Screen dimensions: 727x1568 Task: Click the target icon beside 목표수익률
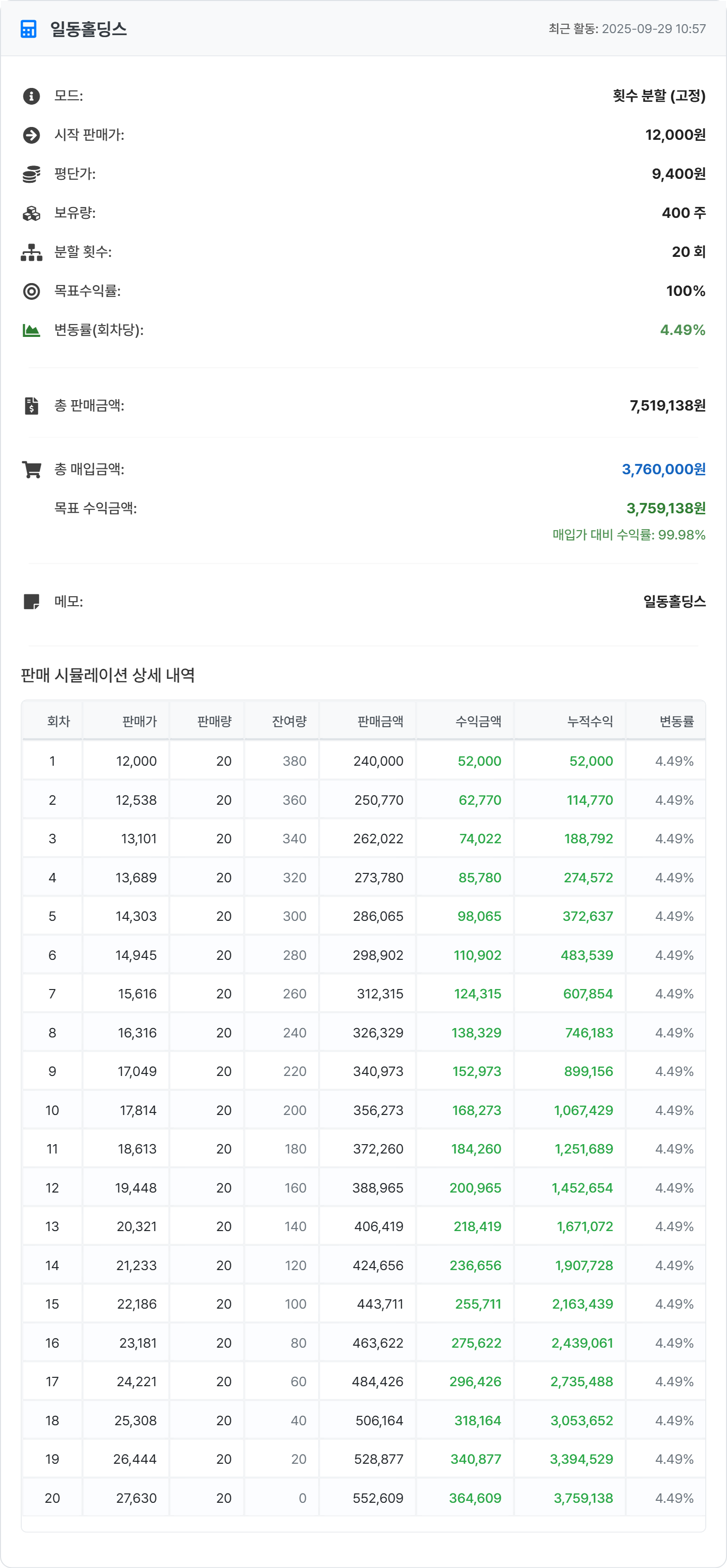pyautogui.click(x=31, y=291)
